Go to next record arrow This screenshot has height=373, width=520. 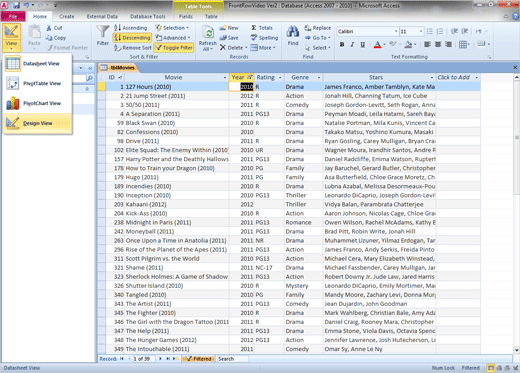pos(160,359)
